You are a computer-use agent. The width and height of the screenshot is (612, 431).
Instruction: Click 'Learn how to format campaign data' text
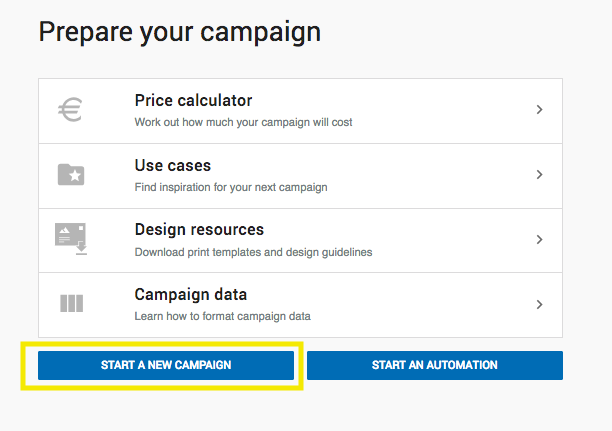pyautogui.click(x=222, y=316)
